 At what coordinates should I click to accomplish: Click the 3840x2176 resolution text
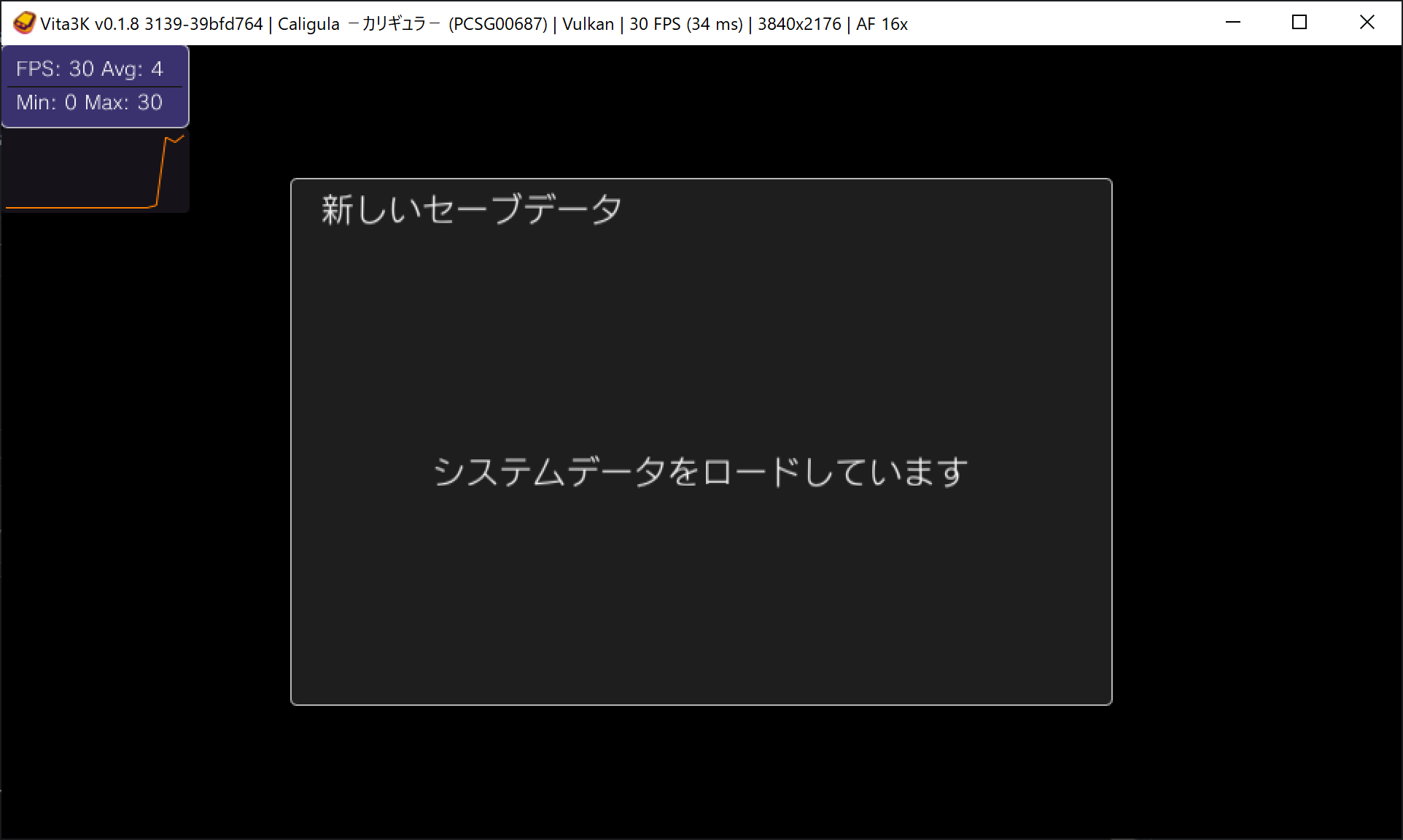(799, 24)
